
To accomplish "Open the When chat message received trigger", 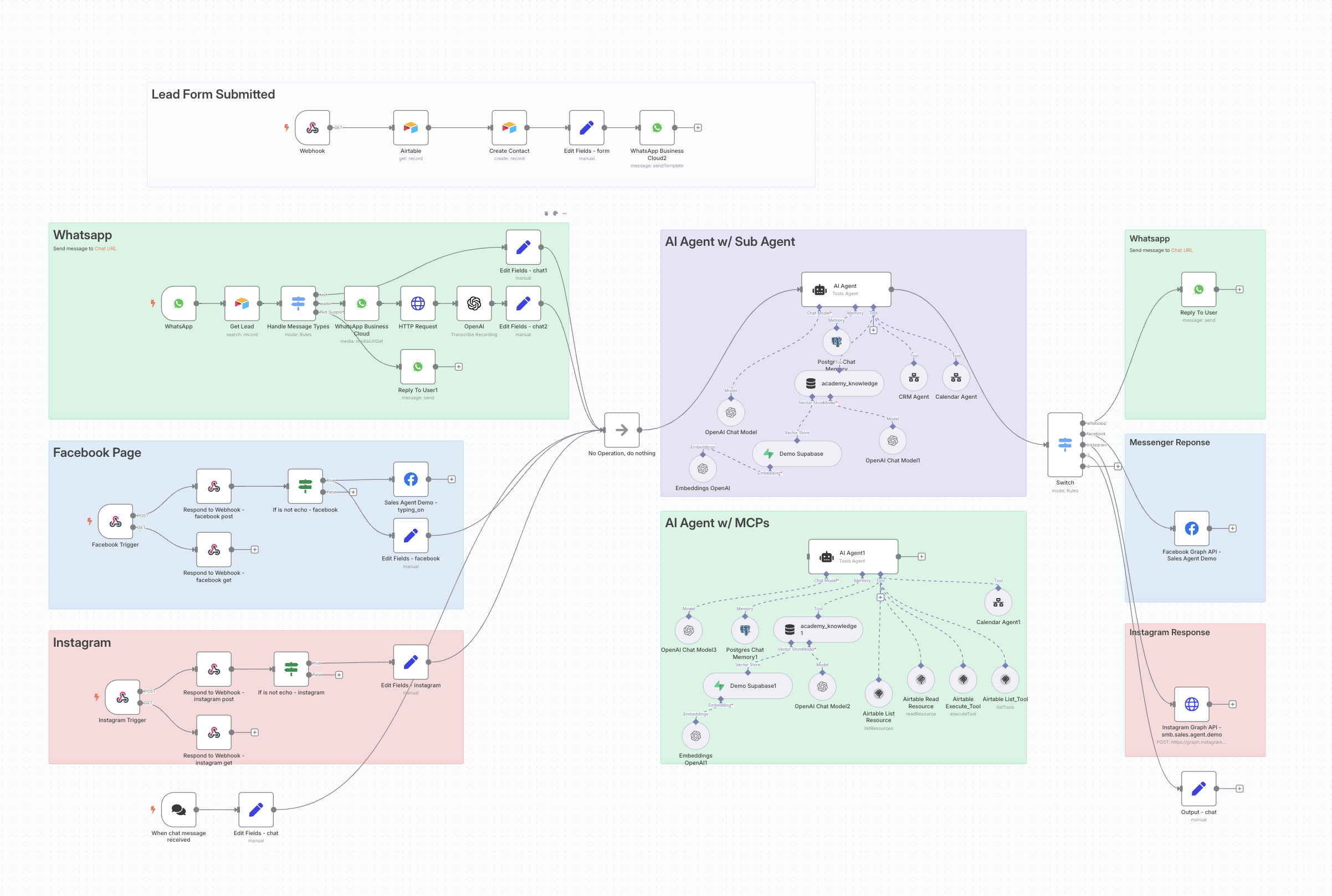I will [x=179, y=810].
